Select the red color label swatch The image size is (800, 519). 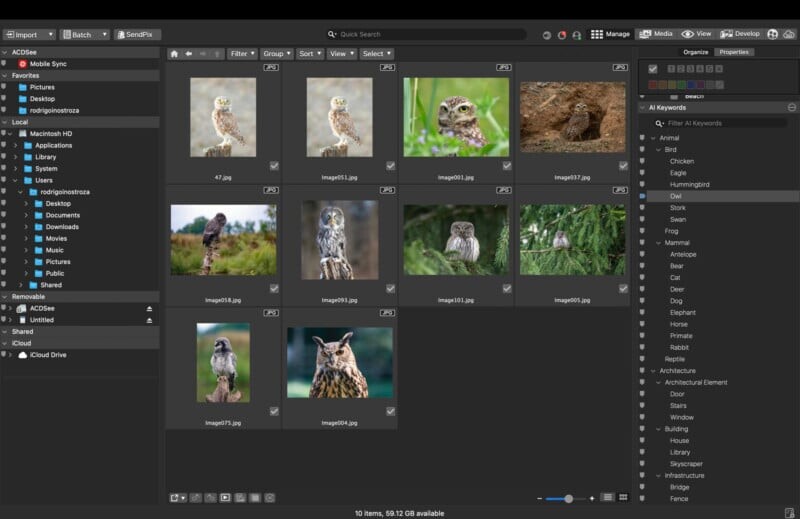point(653,84)
